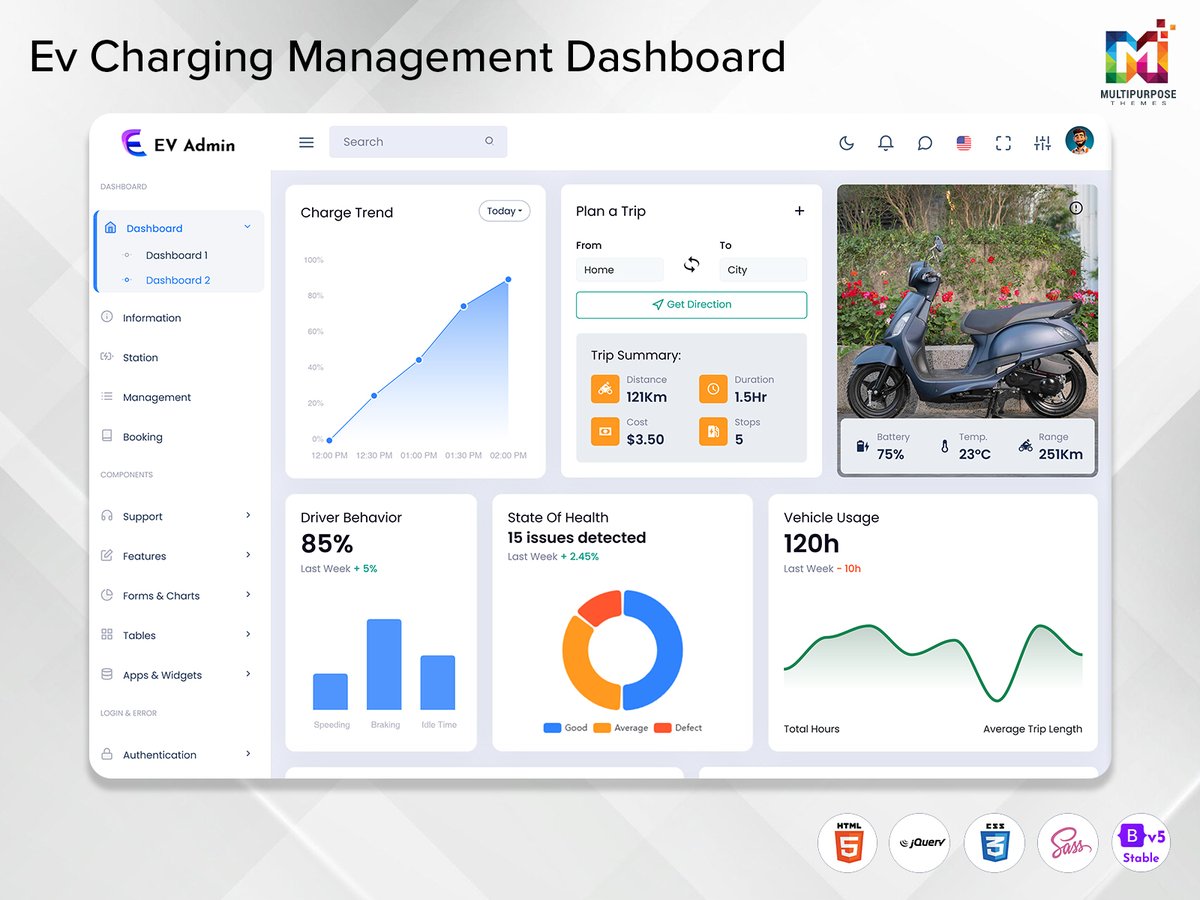
Task: Open Dashboard 1 submenu item
Action: [177, 255]
